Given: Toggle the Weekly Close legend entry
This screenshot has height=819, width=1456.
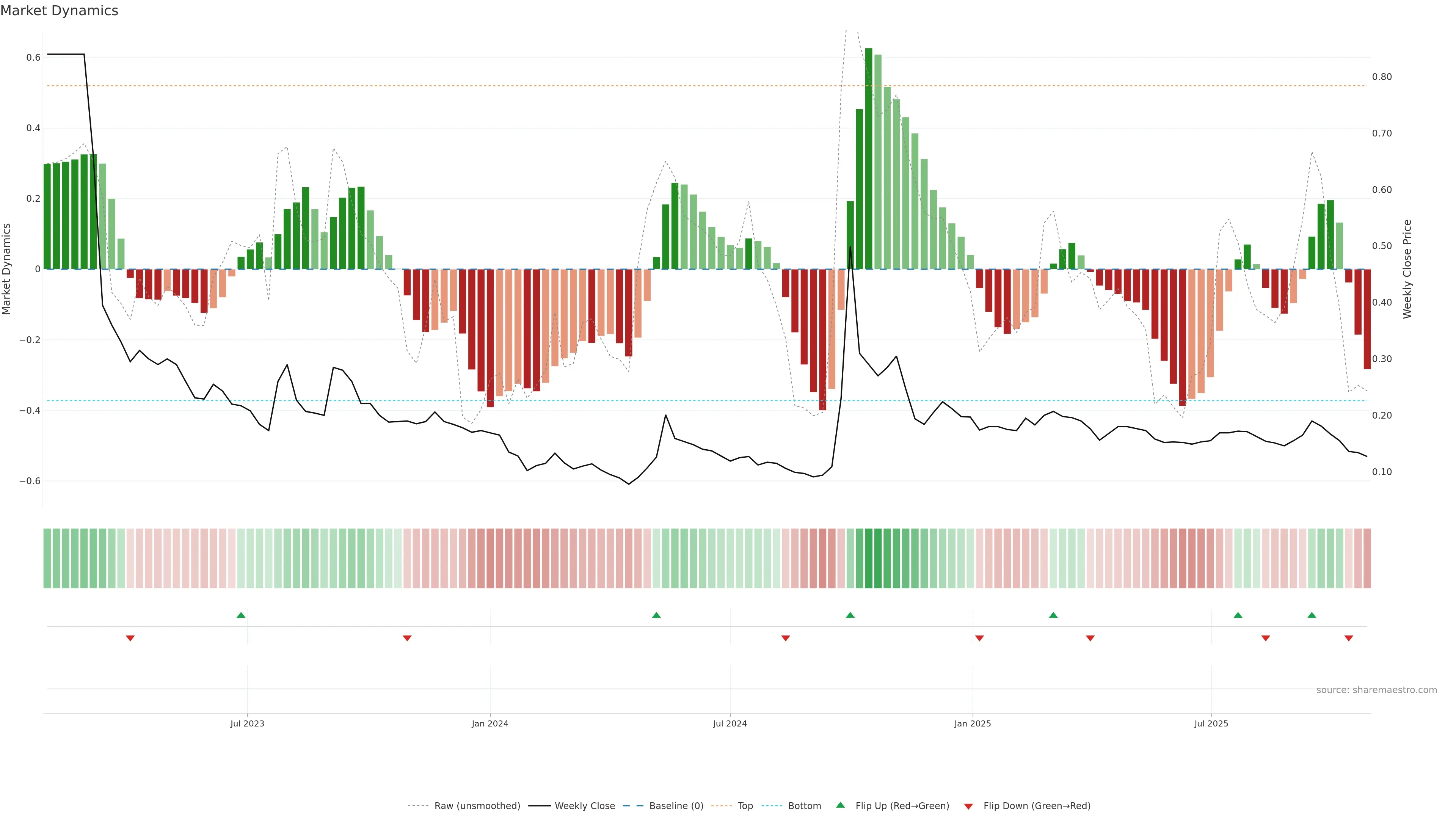Looking at the screenshot, I should point(584,805).
